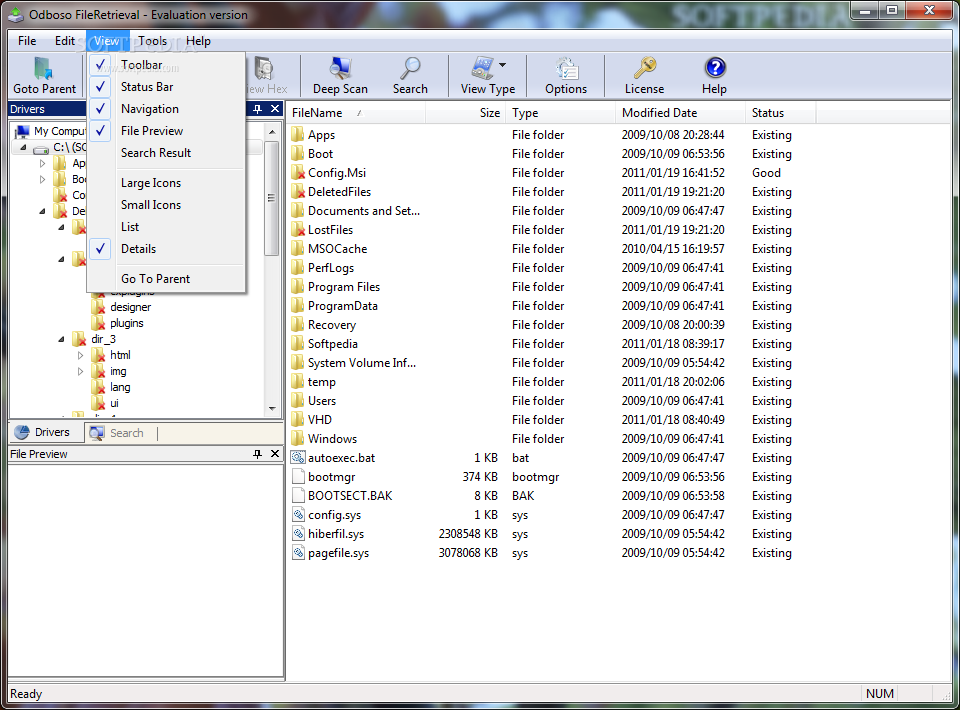Image resolution: width=960 pixels, height=710 pixels.
Task: Sort by Modified Date column header
Action: [x=681, y=113]
